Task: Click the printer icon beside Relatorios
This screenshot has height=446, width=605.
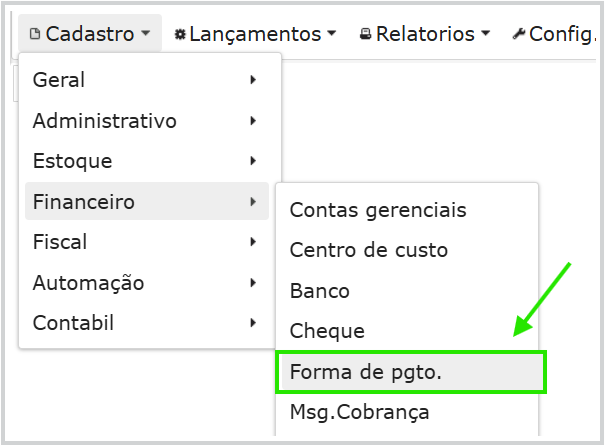Action: click(x=366, y=35)
